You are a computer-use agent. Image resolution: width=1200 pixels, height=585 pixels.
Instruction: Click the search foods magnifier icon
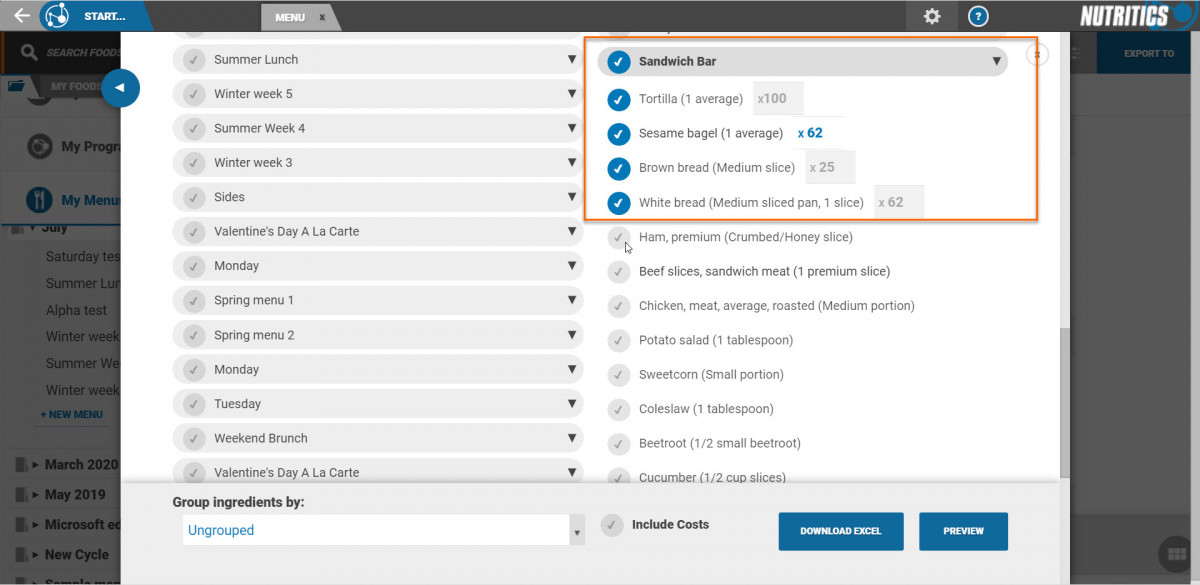28,52
